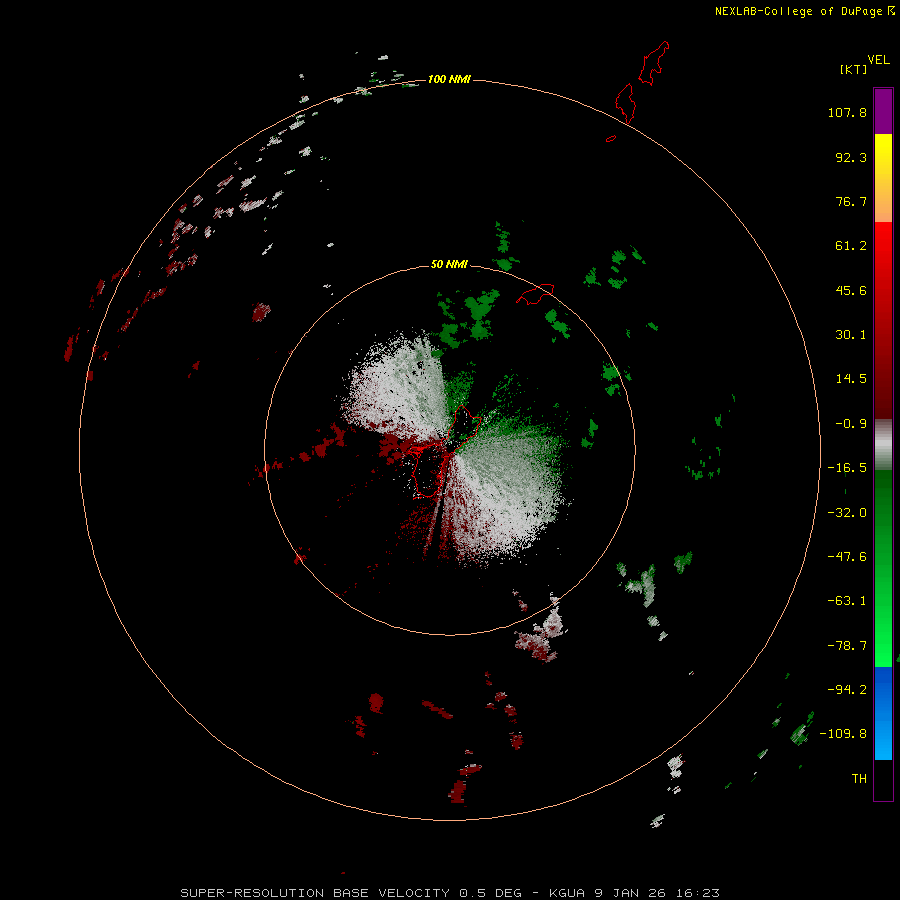Screen dimensions: 900x900
Task: Pick the gray near-zero segment of velocity scale
Action: (883, 445)
